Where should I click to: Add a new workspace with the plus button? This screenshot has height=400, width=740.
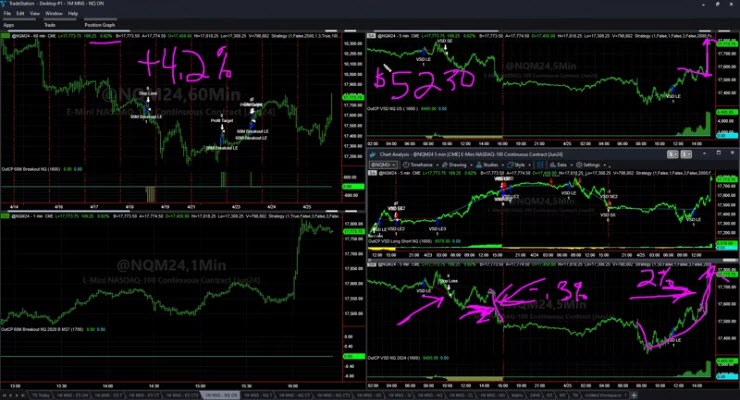pyautogui.click(x=635, y=395)
